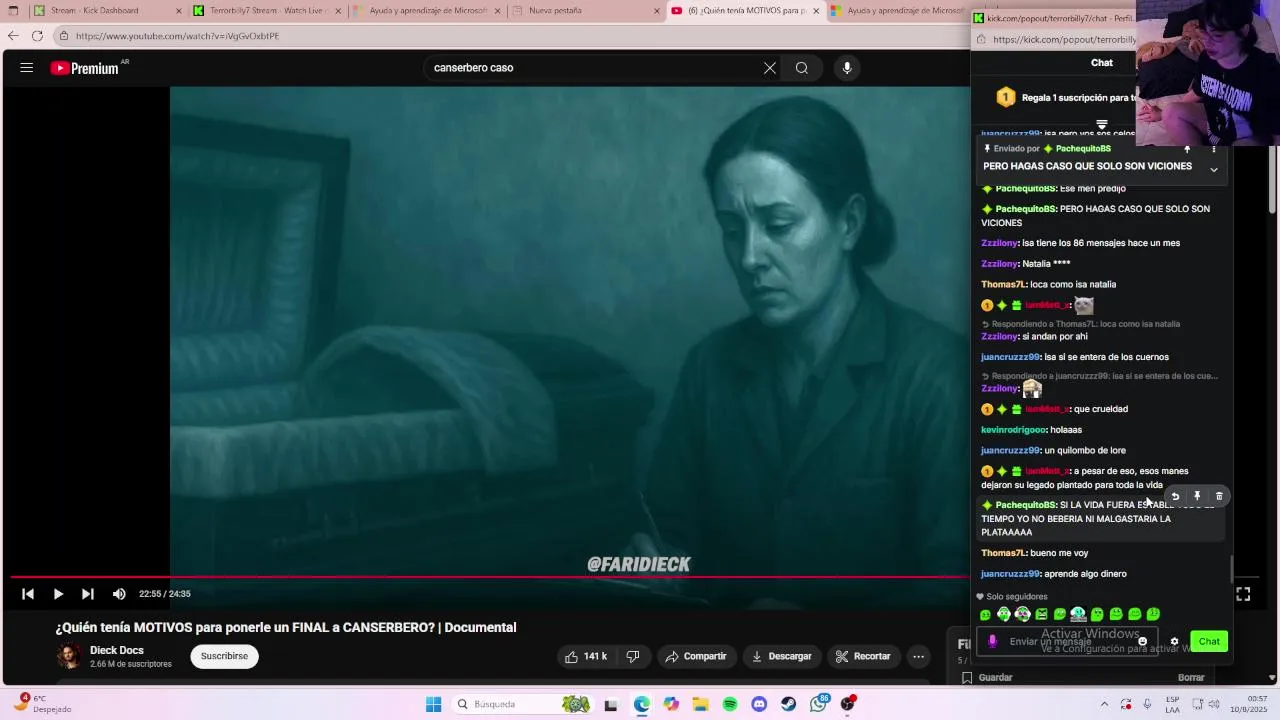Activate voice search microphone on YouTube
This screenshot has width=1280, height=720.
point(847,68)
